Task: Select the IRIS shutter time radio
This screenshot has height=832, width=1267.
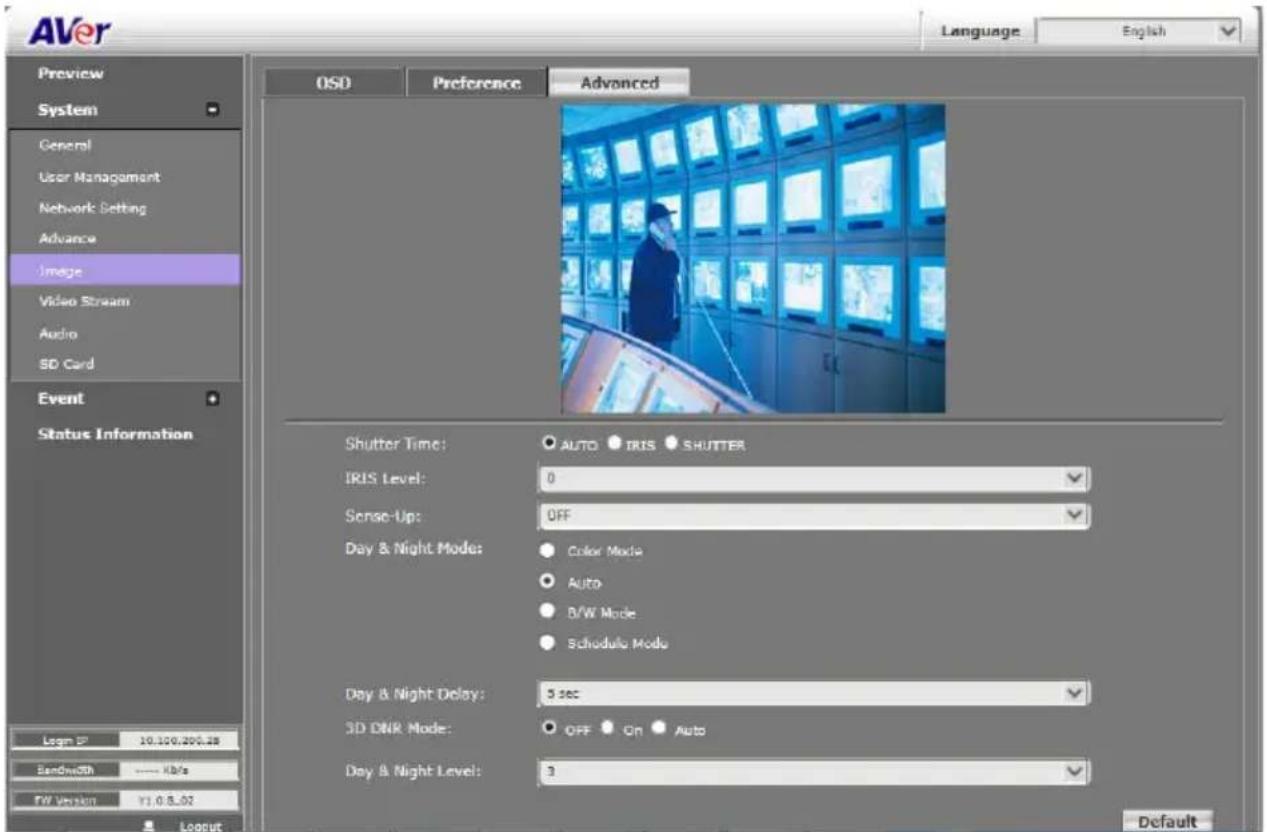Action: click(607, 445)
